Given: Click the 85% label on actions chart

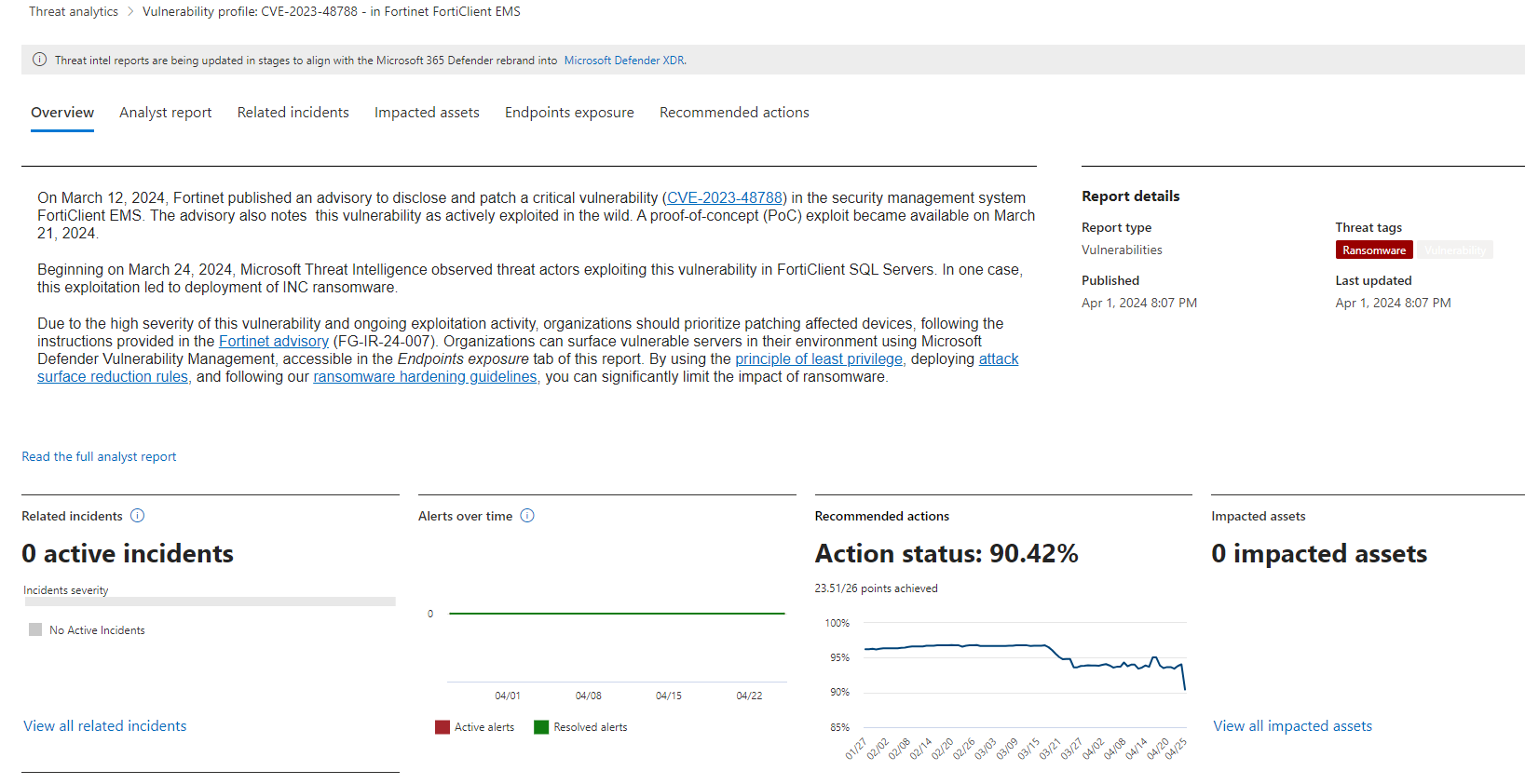Looking at the screenshot, I should 839,727.
